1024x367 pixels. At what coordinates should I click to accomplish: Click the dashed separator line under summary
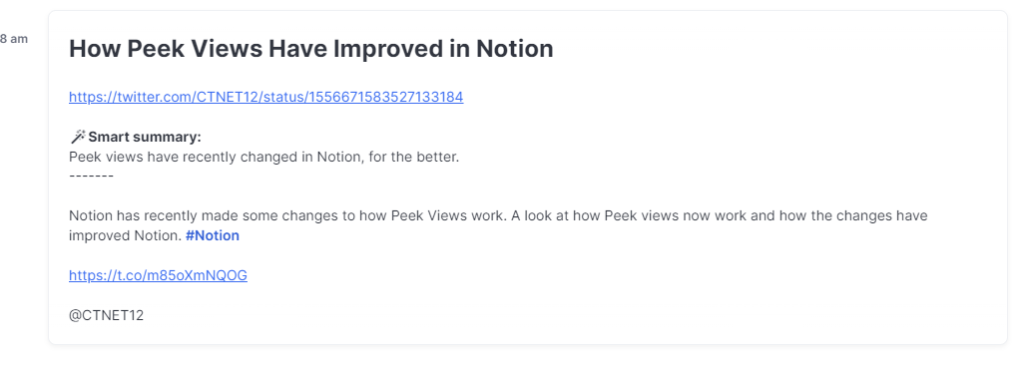pos(91,176)
